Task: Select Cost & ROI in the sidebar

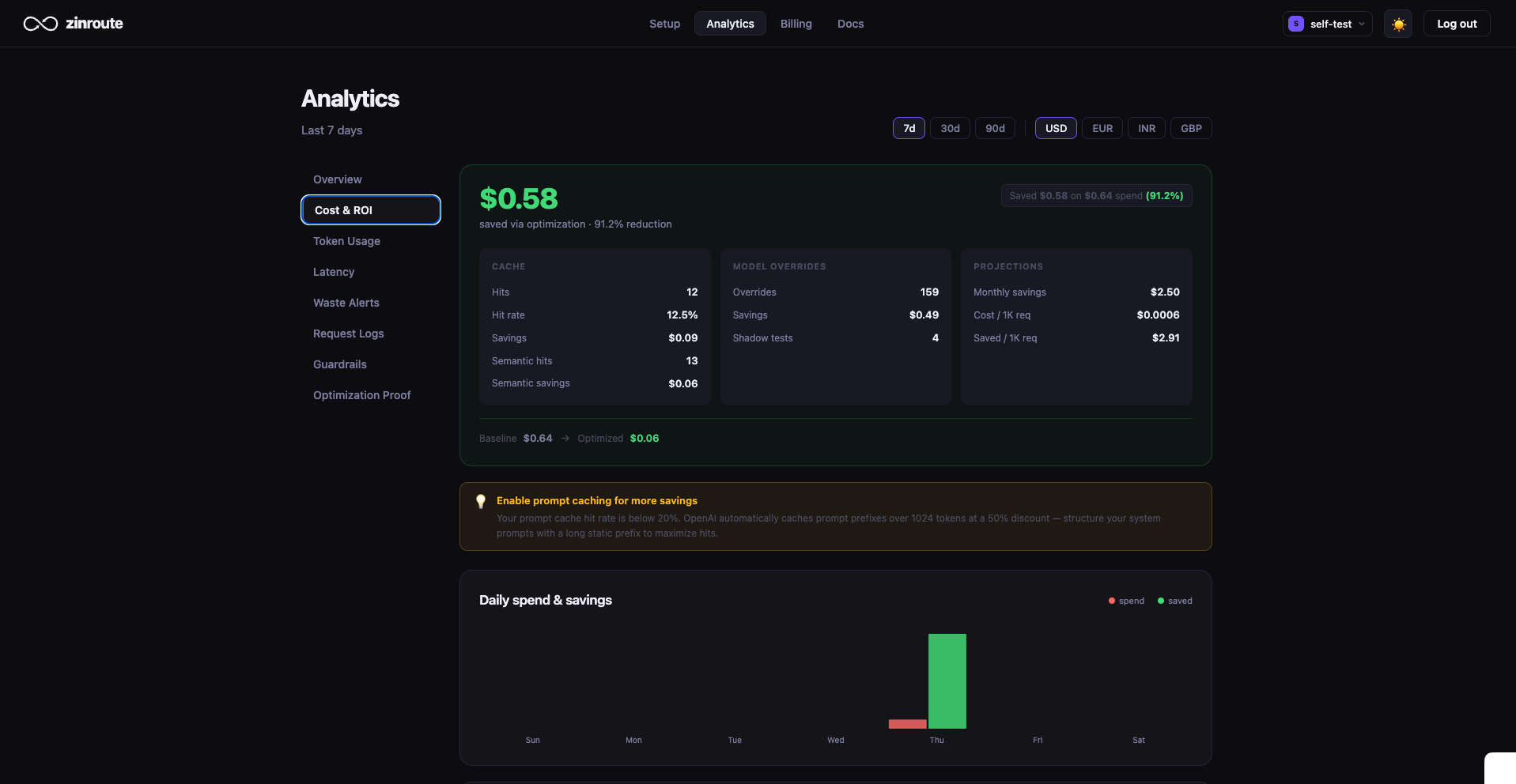Action: [371, 210]
